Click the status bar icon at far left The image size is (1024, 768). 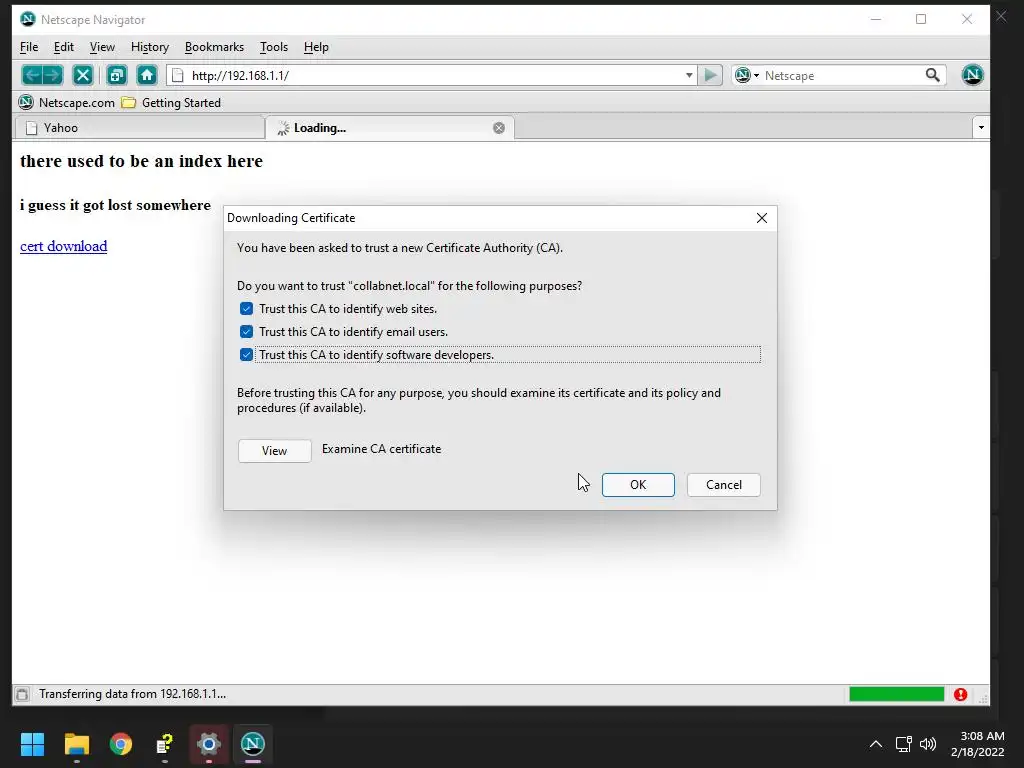(22, 694)
